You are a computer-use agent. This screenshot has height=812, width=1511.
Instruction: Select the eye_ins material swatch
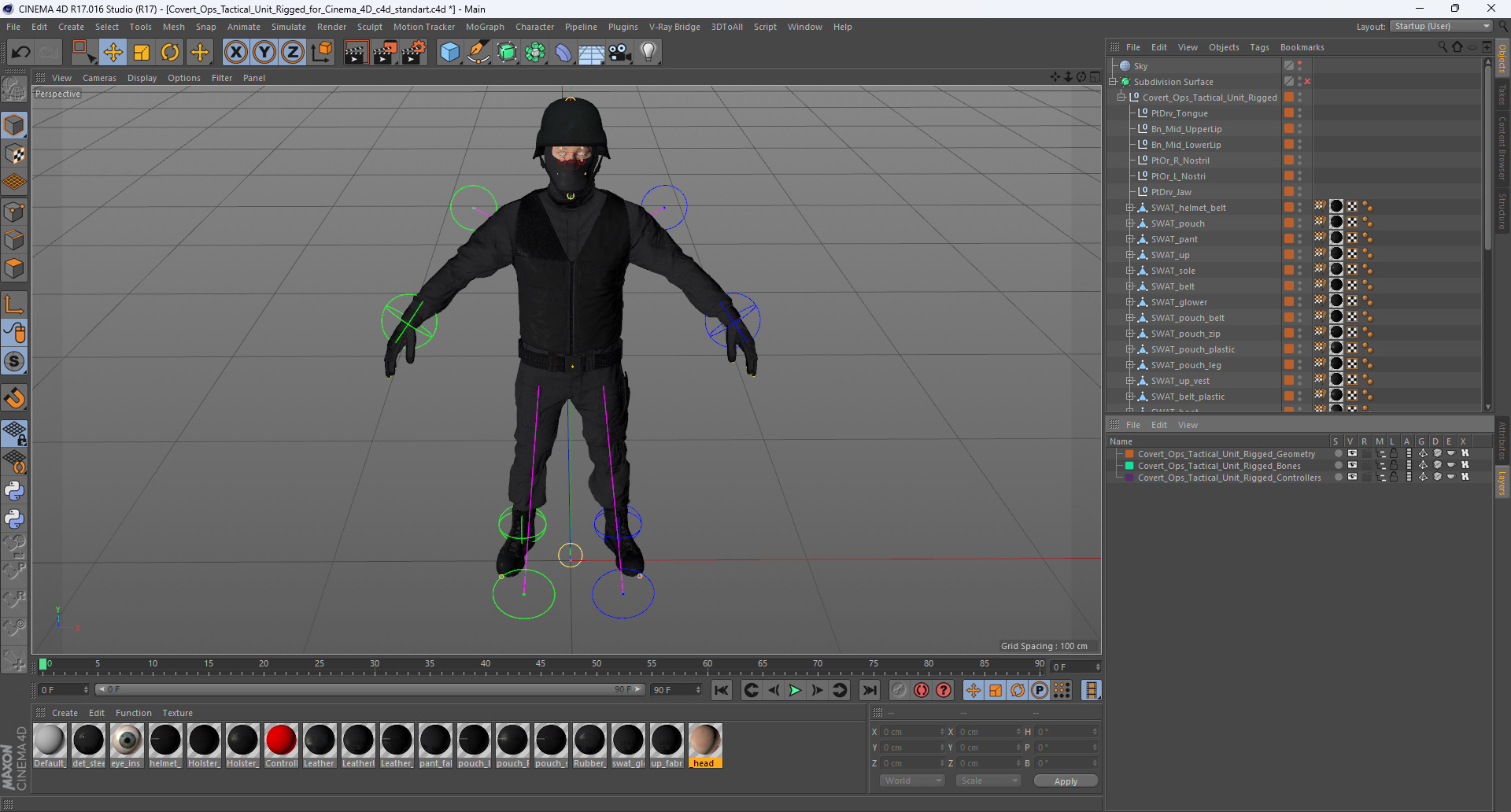coord(127,746)
